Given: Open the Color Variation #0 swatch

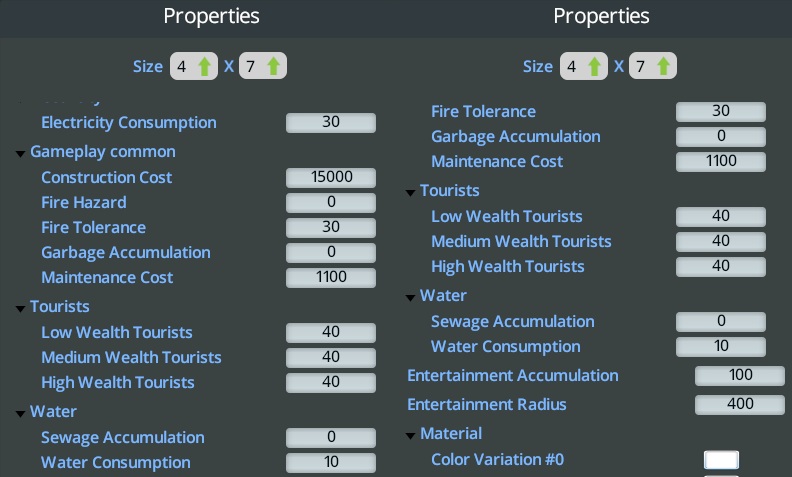Looking at the screenshot, I should [x=721, y=460].
